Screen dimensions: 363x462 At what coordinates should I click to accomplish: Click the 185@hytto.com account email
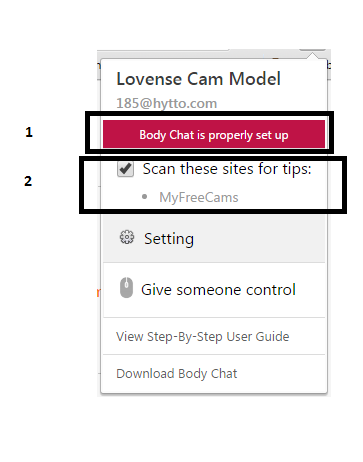[x=167, y=103]
